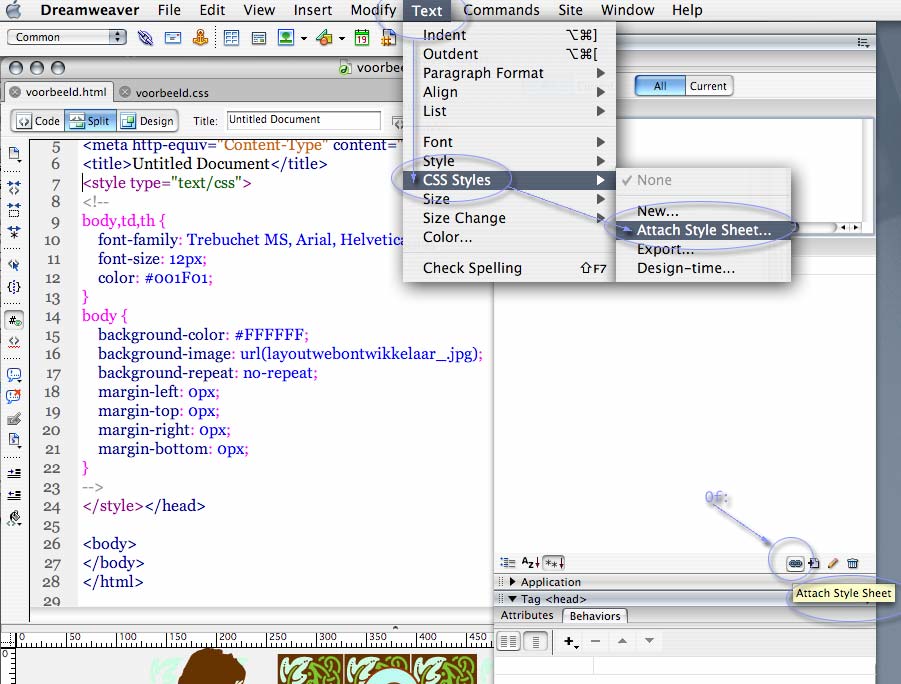This screenshot has height=684, width=901.
Task: Click the Open Documents icon in the coding toolbar
Action: 14,154
